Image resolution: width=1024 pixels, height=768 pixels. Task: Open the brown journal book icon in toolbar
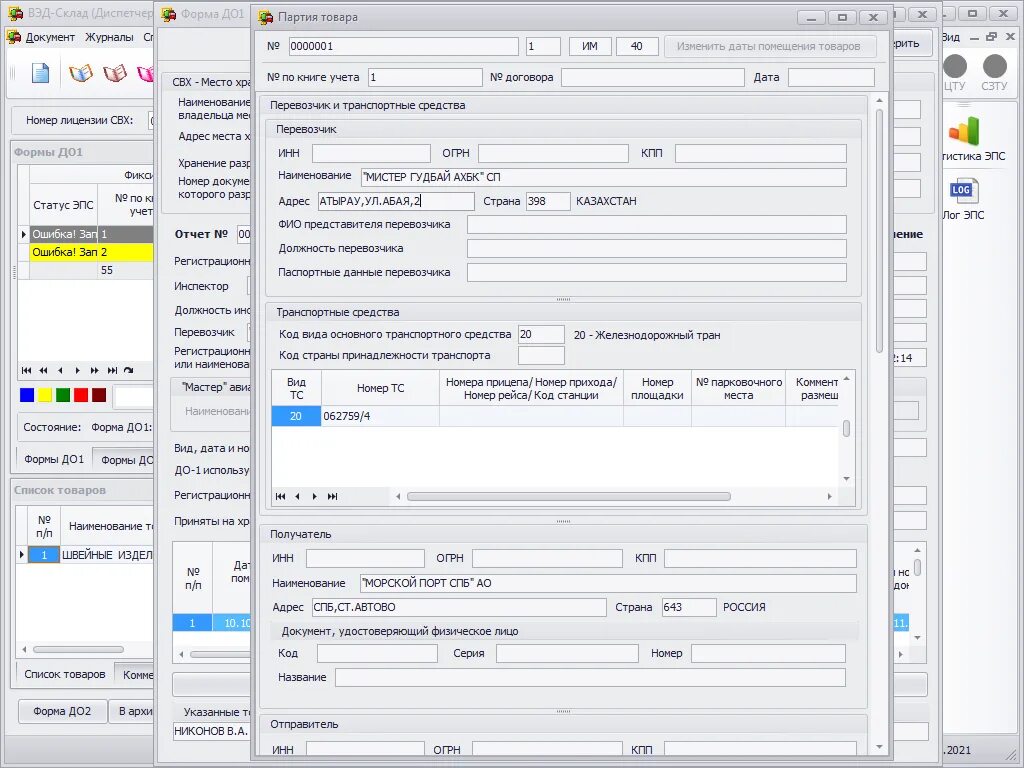[x=115, y=73]
